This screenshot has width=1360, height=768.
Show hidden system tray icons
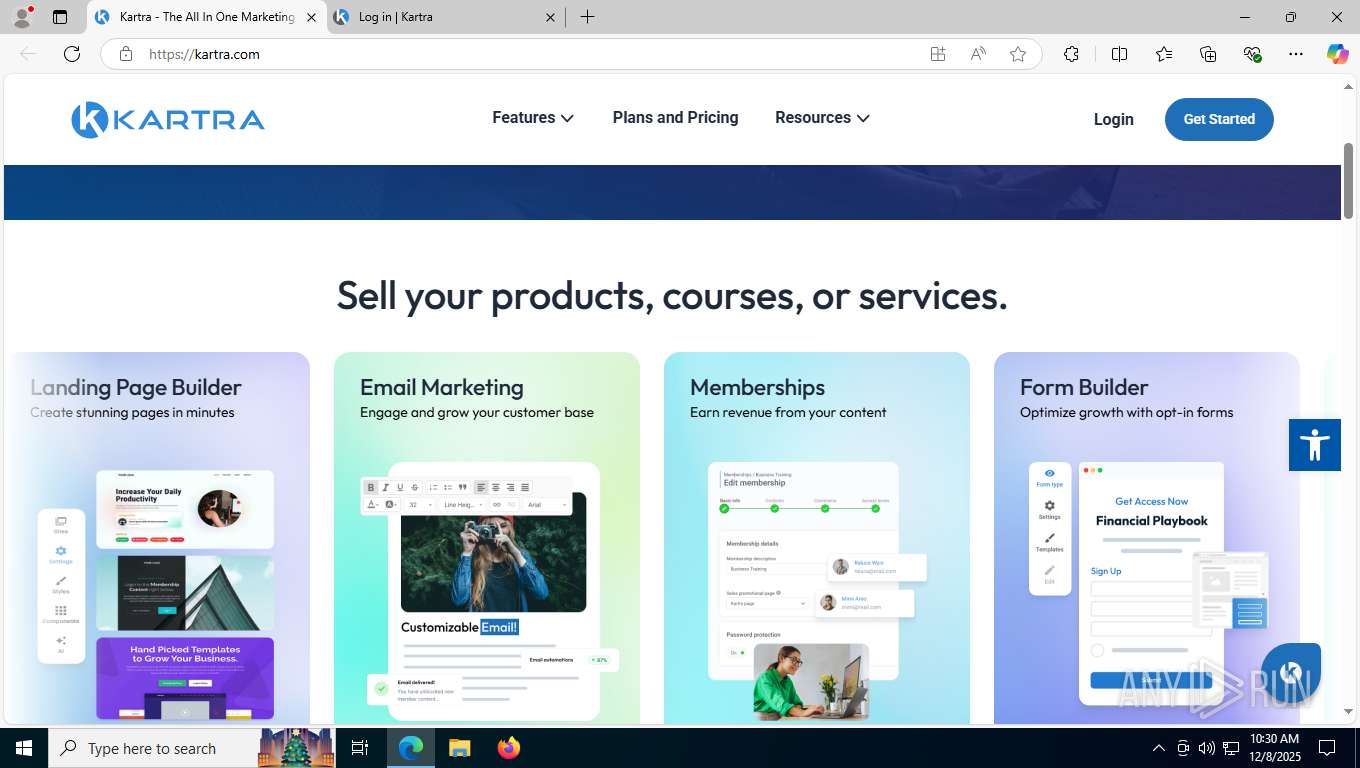[1159, 748]
